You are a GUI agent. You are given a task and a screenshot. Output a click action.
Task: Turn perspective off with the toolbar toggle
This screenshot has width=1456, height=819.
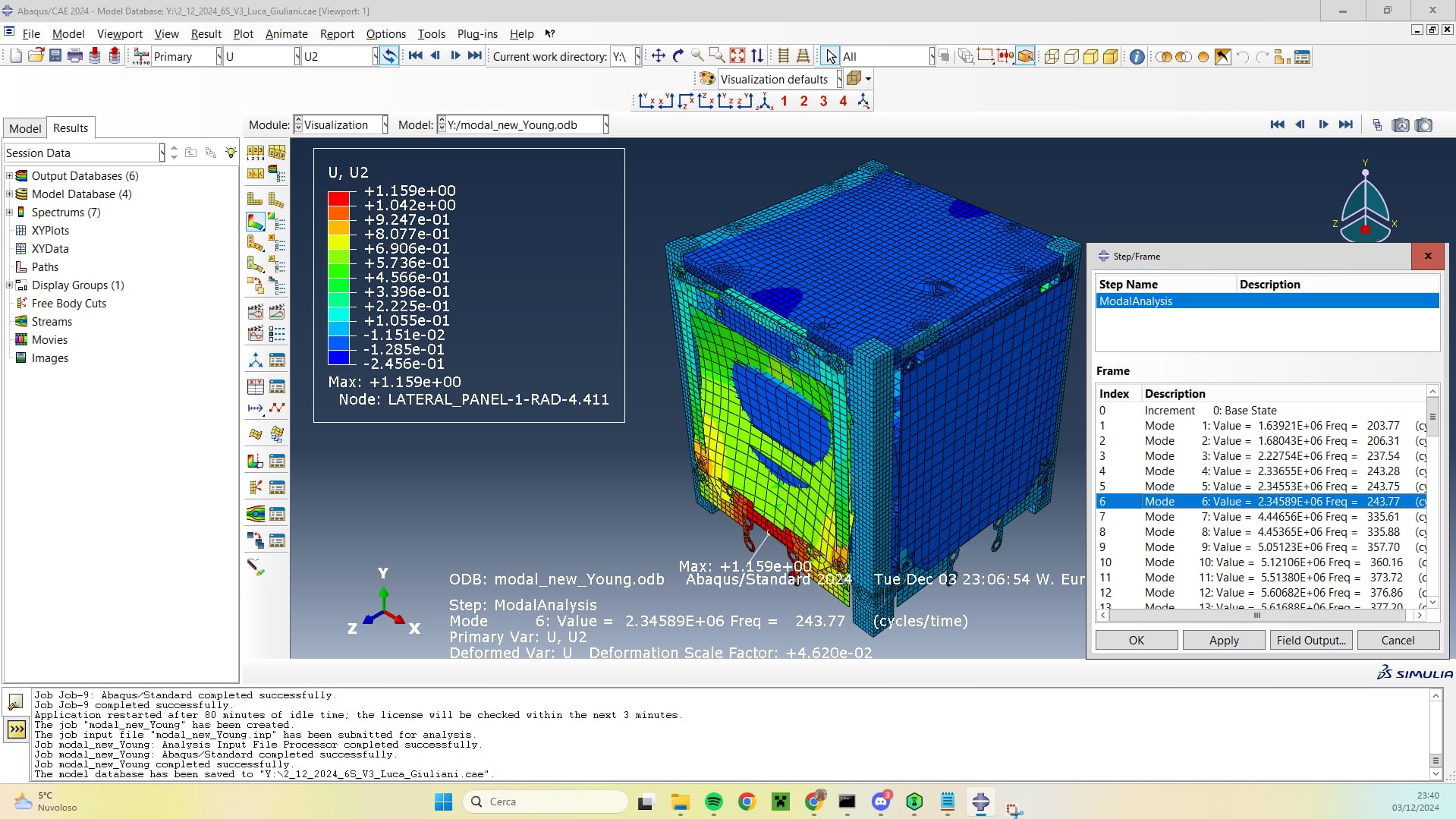(x=784, y=56)
